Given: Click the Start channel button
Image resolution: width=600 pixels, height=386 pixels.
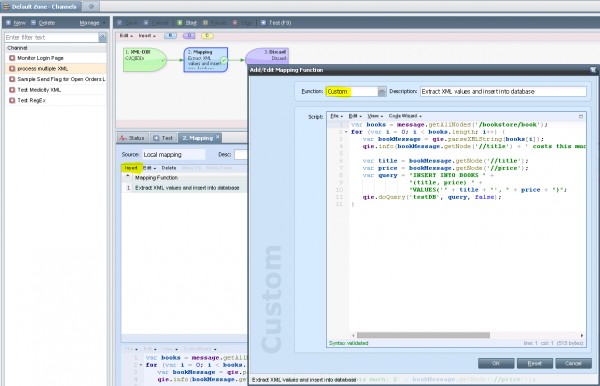Looking at the screenshot, I should tap(187, 23).
